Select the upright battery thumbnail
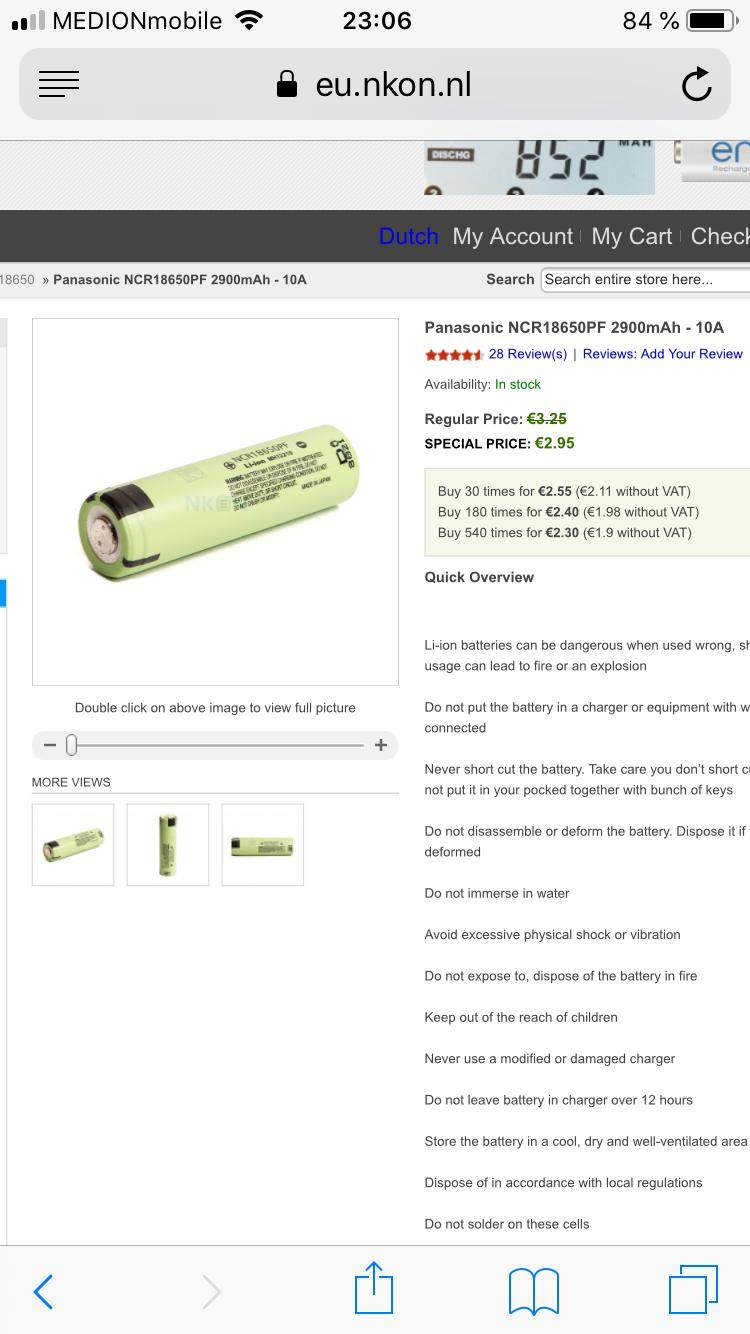This screenshot has width=750, height=1334. pyautogui.click(x=168, y=845)
